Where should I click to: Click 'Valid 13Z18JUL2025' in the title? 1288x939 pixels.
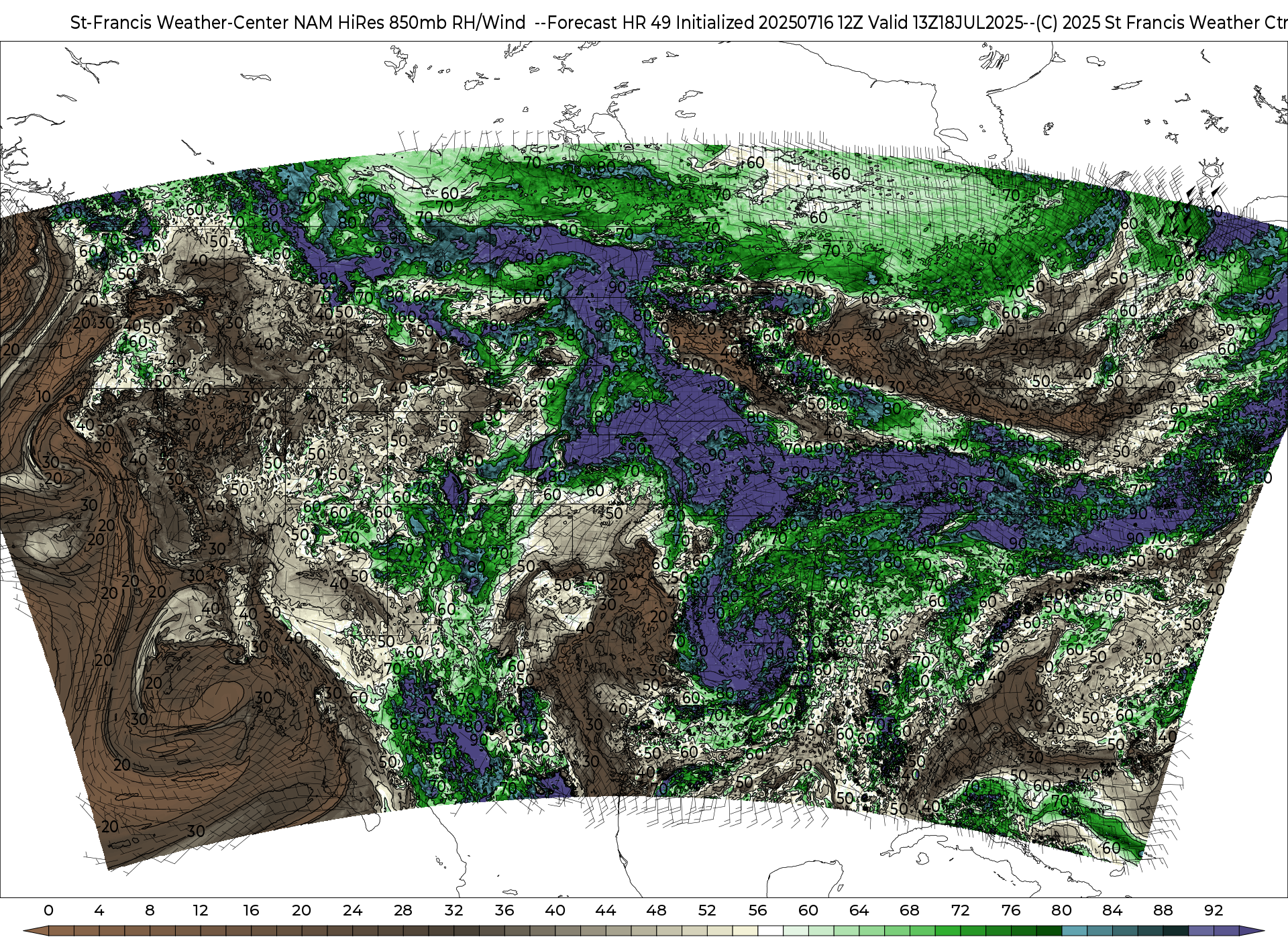point(946,23)
